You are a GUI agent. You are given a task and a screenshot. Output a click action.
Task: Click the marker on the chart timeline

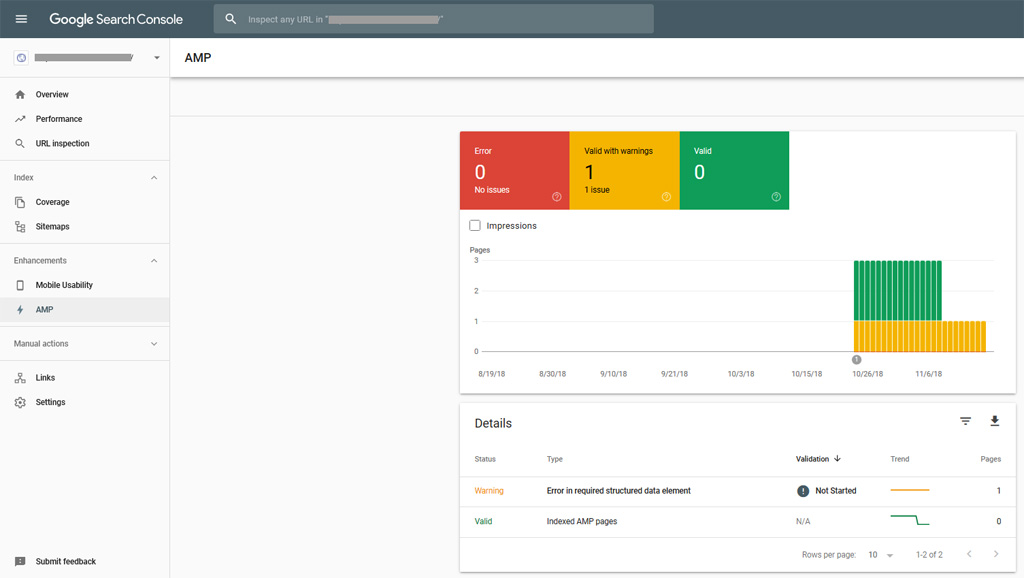pyautogui.click(x=856, y=358)
